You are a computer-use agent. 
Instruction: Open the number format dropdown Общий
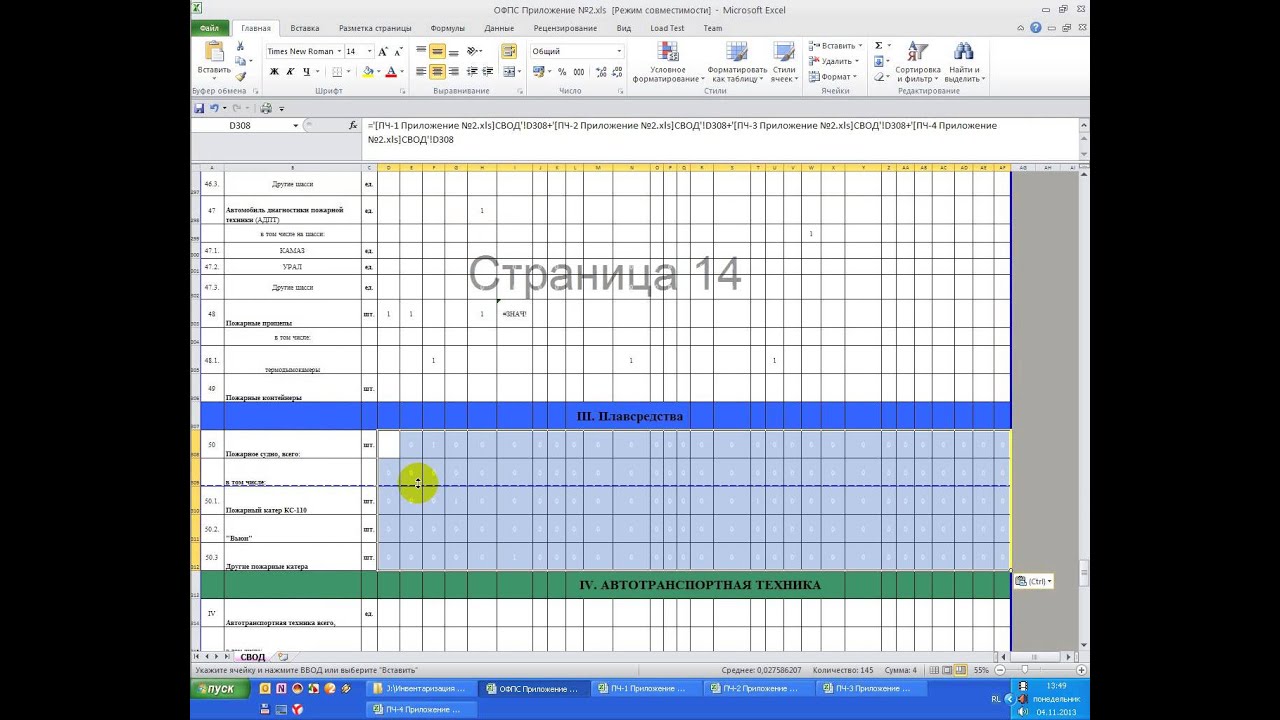(x=618, y=51)
